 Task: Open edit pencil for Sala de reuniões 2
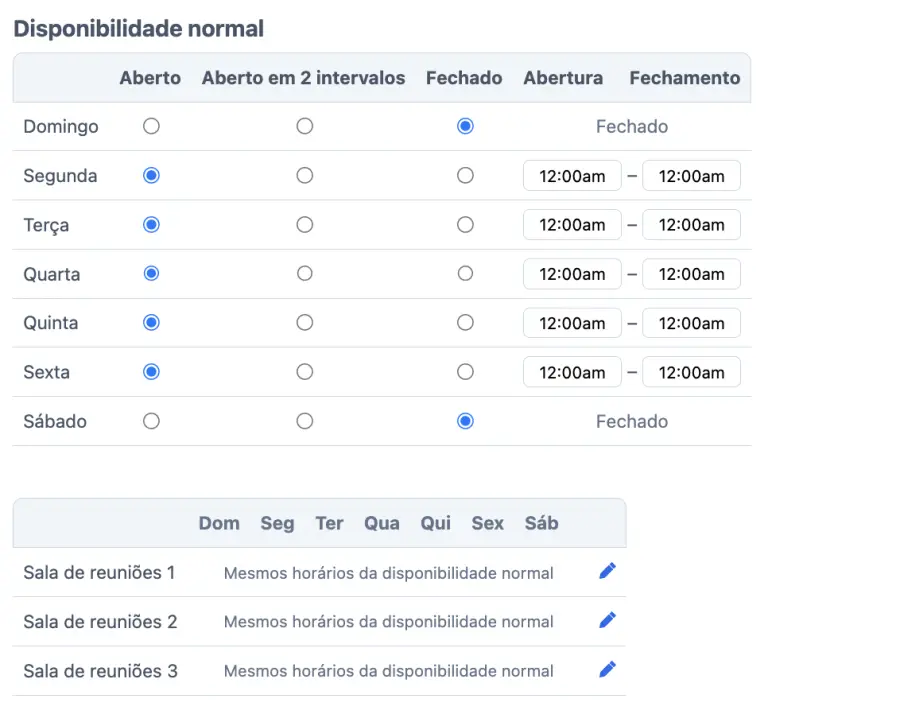[x=607, y=621]
